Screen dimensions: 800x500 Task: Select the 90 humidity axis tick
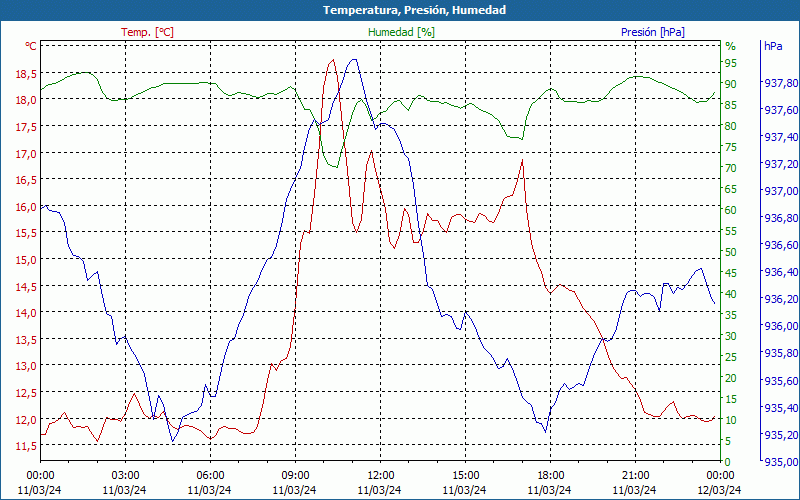coord(731,84)
